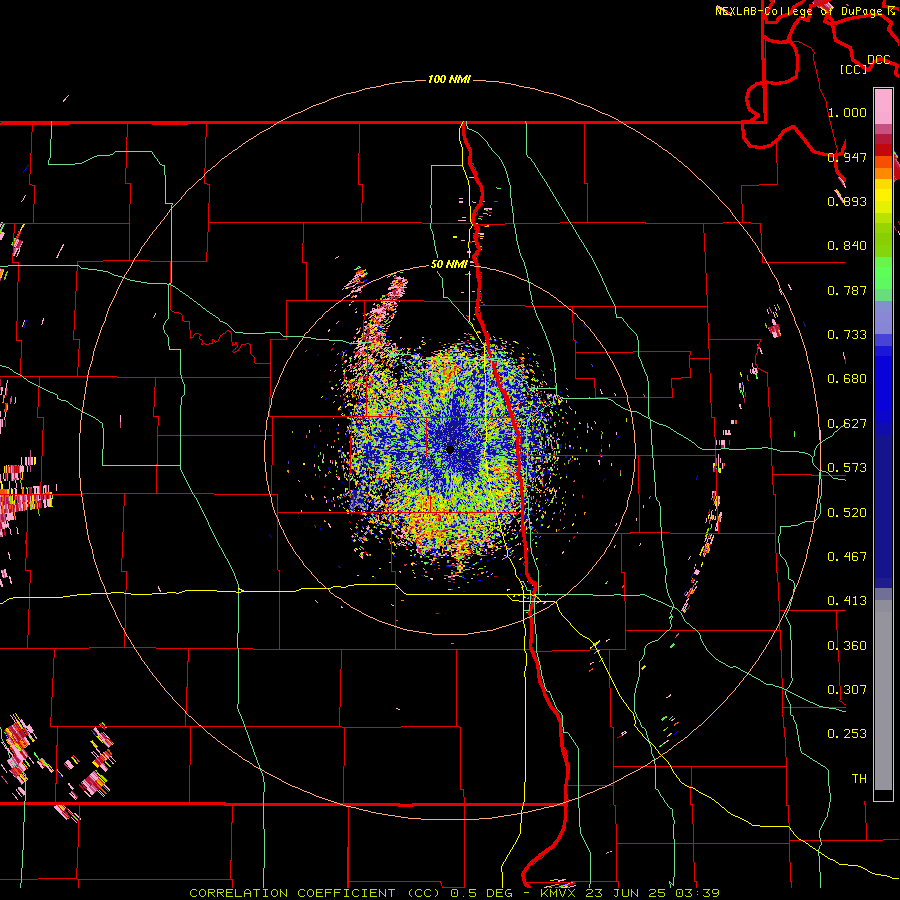Click the 1.000 legend value
900x900 pixels.
[x=847, y=112]
